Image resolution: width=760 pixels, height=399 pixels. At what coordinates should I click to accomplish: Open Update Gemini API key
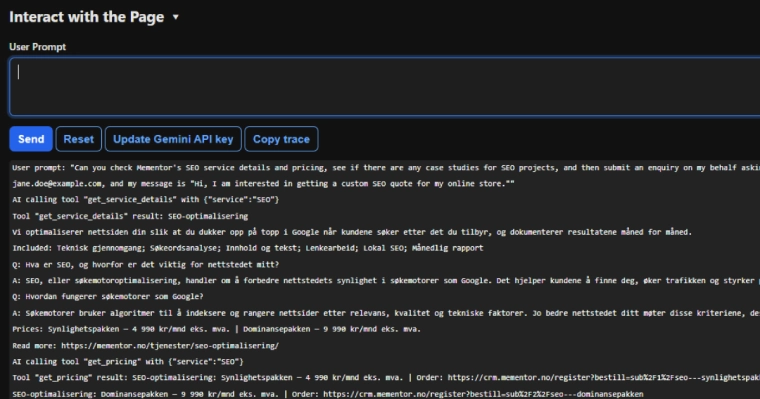173,139
